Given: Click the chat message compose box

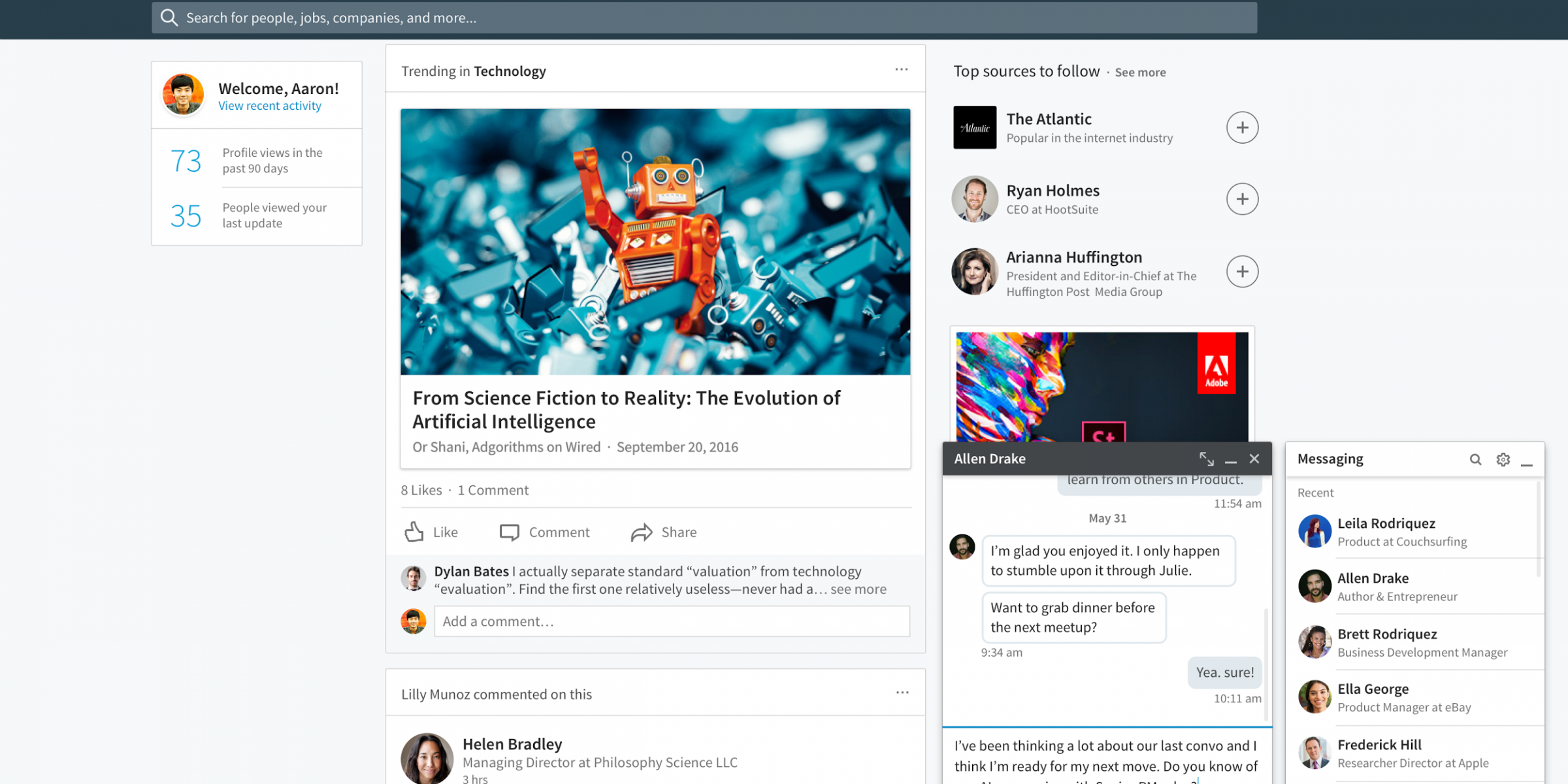Looking at the screenshot, I should (x=1107, y=757).
